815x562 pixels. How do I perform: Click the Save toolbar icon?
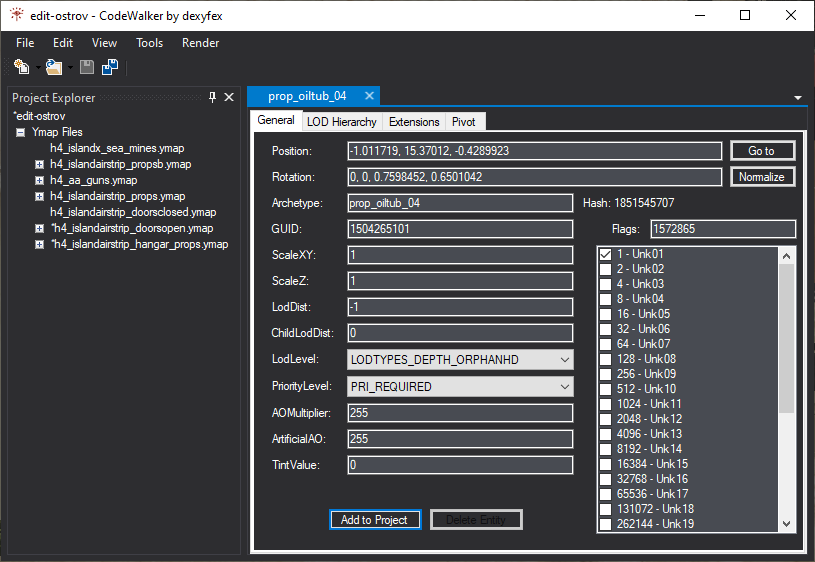[87, 67]
